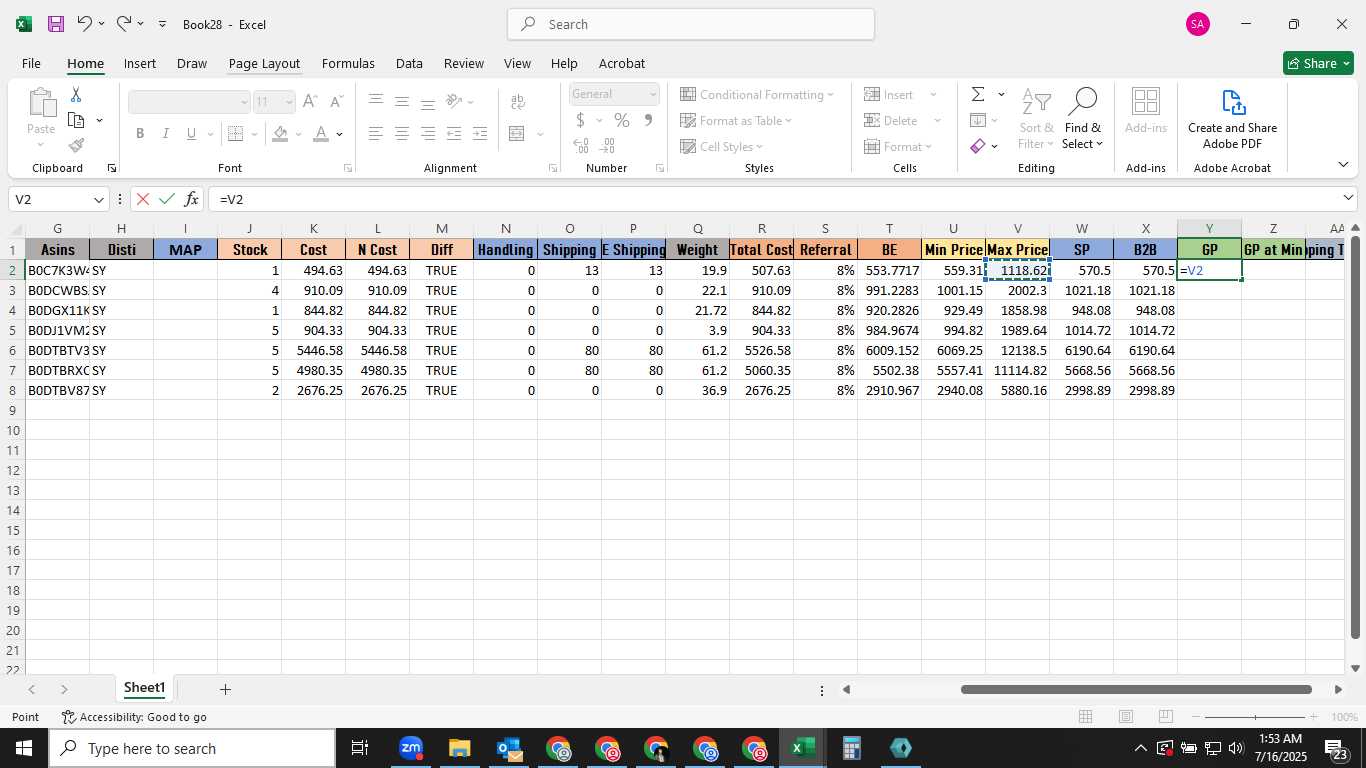Click the Redo arrow icon
1366x768 pixels.
tap(124, 24)
